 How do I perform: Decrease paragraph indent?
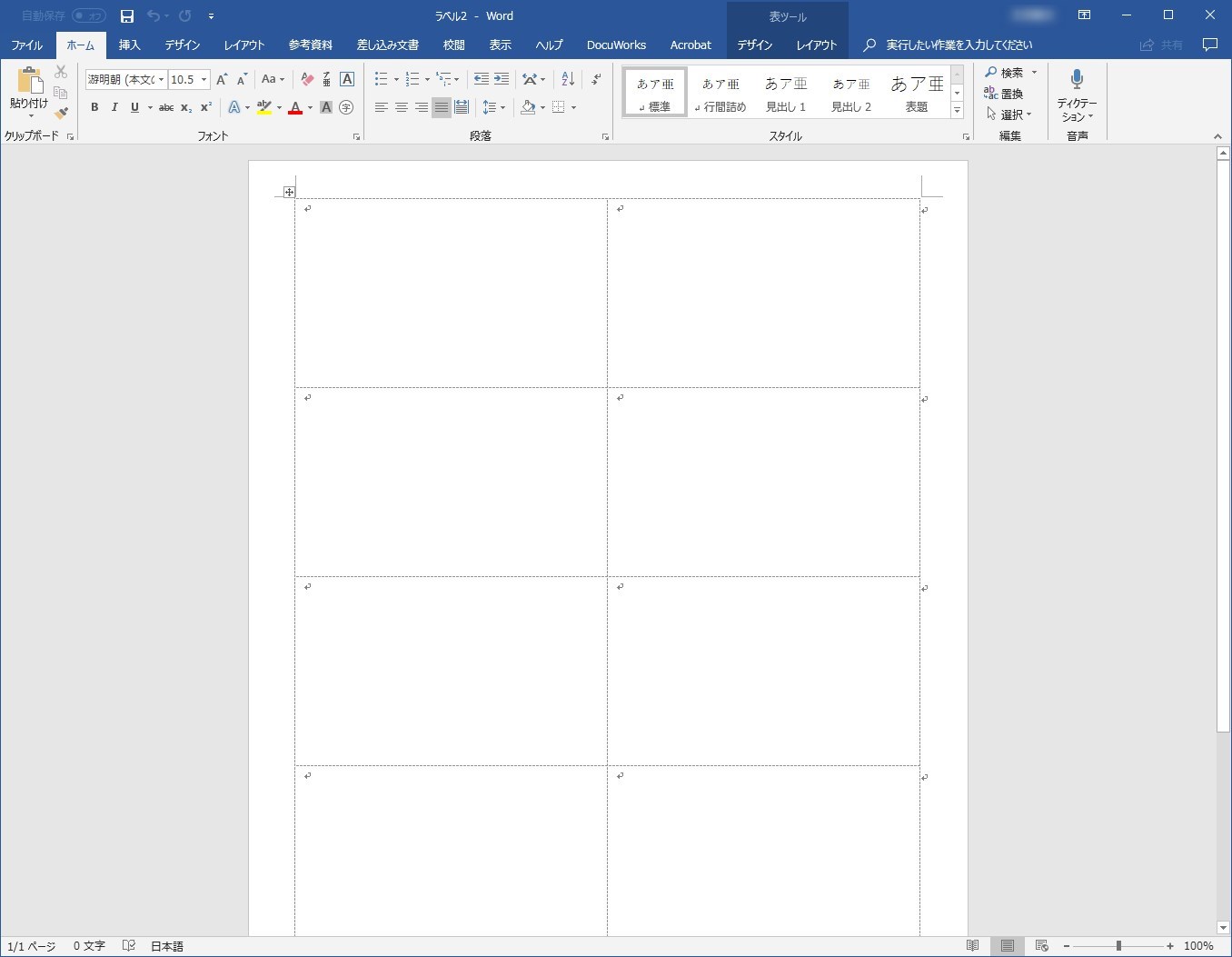[x=482, y=79]
